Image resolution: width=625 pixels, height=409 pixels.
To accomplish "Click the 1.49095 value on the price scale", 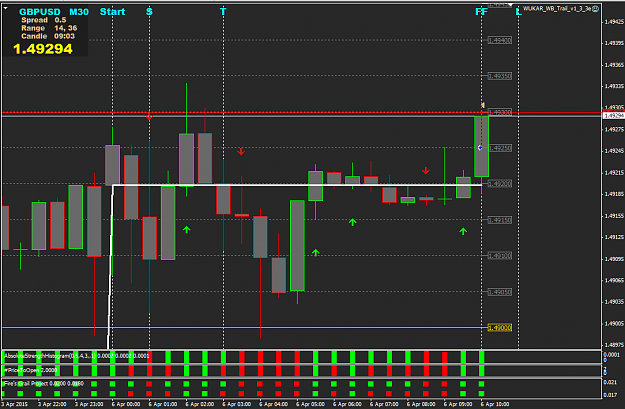I will (614, 259).
